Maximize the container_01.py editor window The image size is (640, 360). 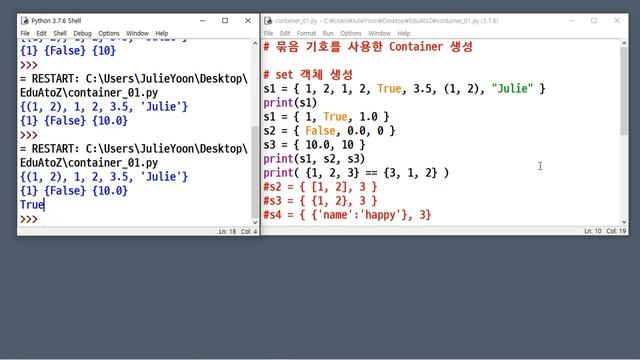click(x=594, y=20)
